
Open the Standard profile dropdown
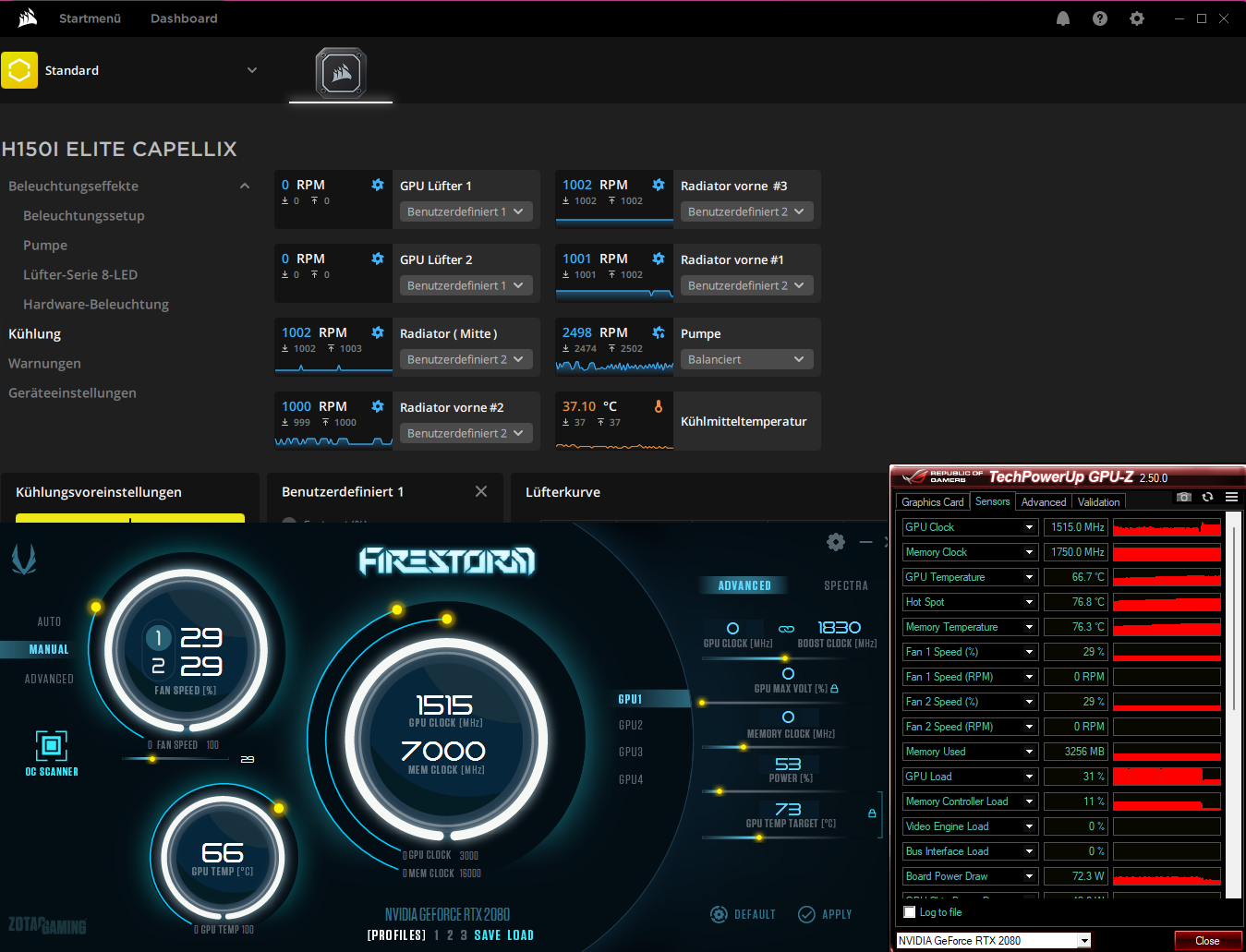(x=252, y=70)
